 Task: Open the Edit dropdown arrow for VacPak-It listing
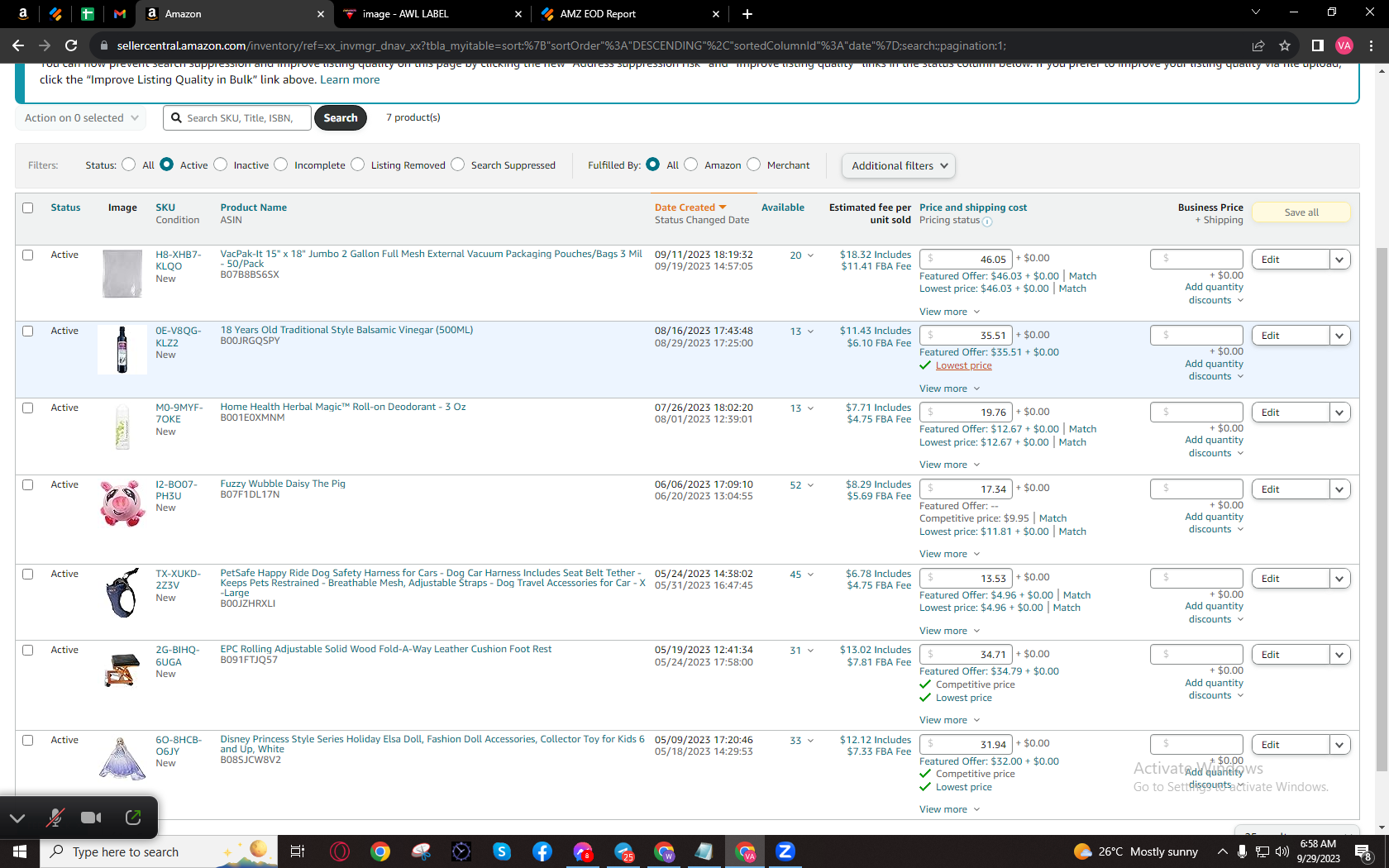[1339, 260]
